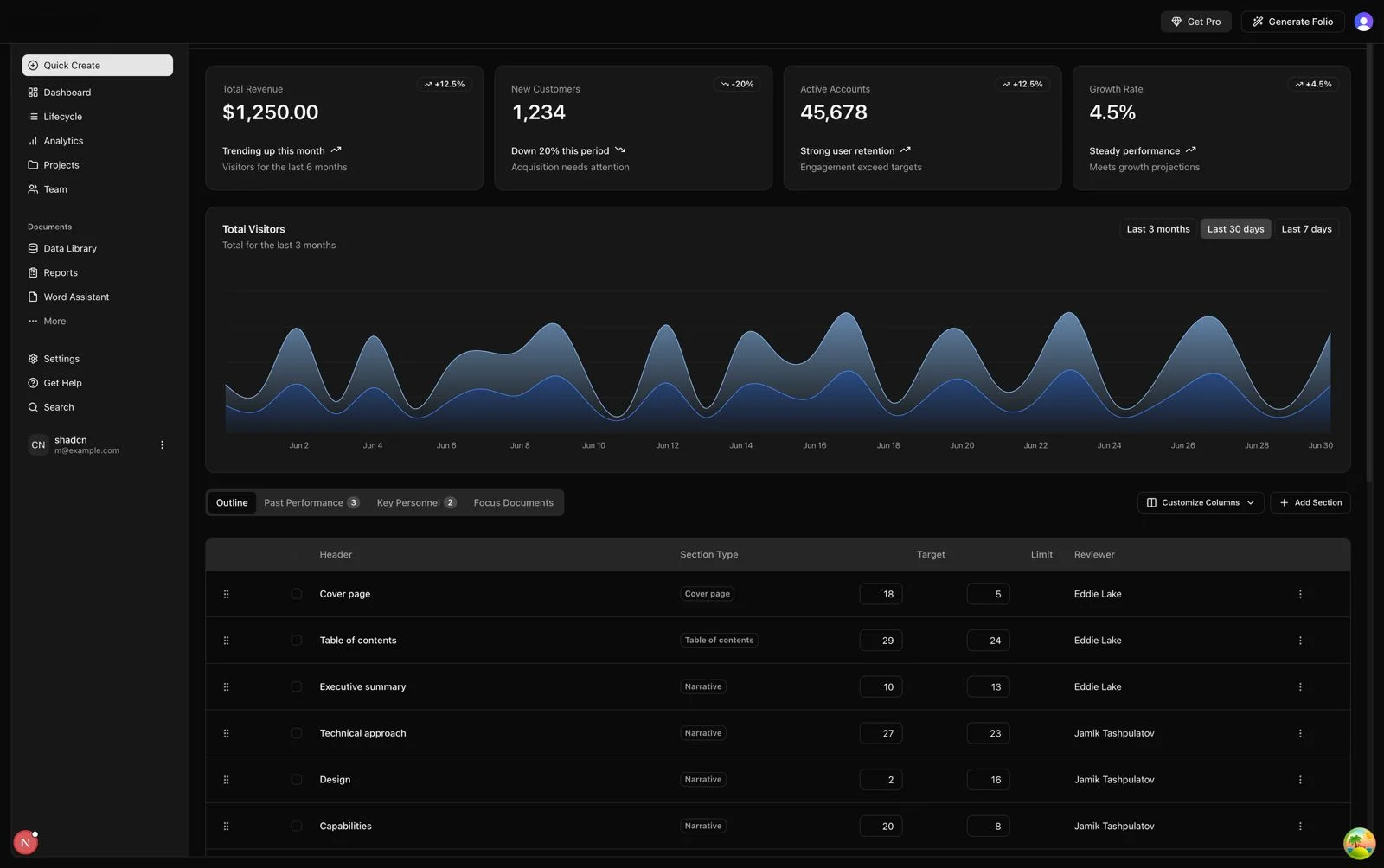Check the Capabilities row checkbox
Screen dimensions: 1384x868
(x=297, y=827)
